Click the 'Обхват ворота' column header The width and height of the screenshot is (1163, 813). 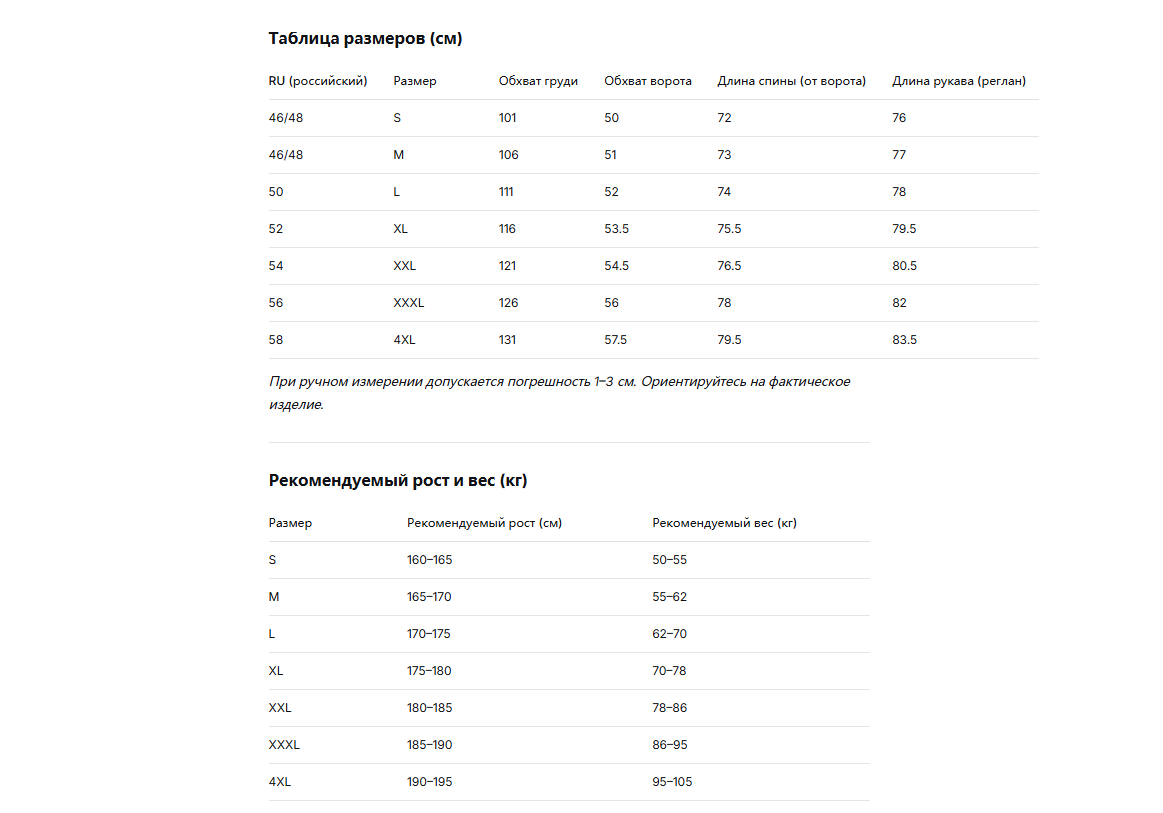click(x=648, y=81)
